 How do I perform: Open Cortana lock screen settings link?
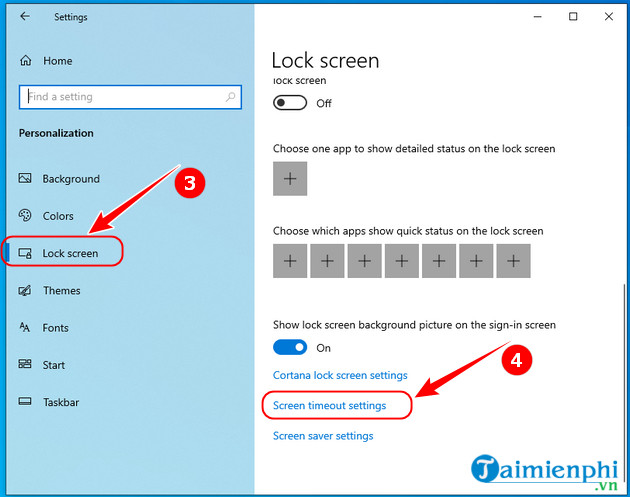coord(340,375)
